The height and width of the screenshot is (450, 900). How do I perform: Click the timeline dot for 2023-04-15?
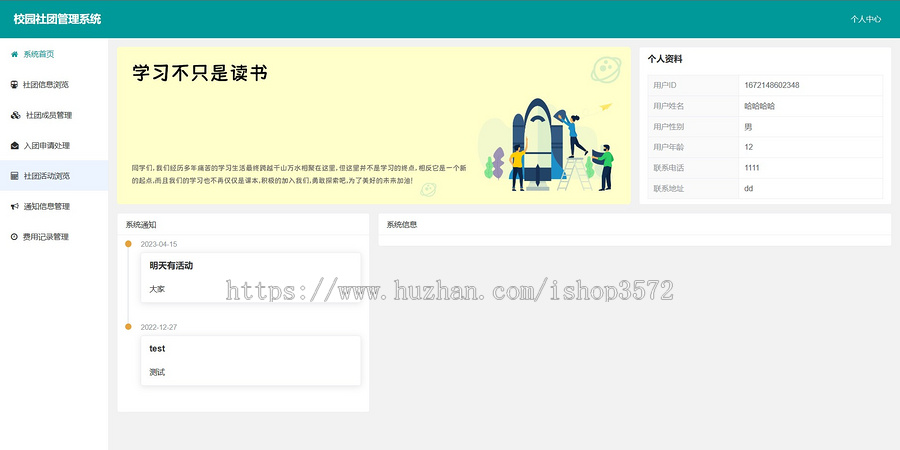(128, 244)
